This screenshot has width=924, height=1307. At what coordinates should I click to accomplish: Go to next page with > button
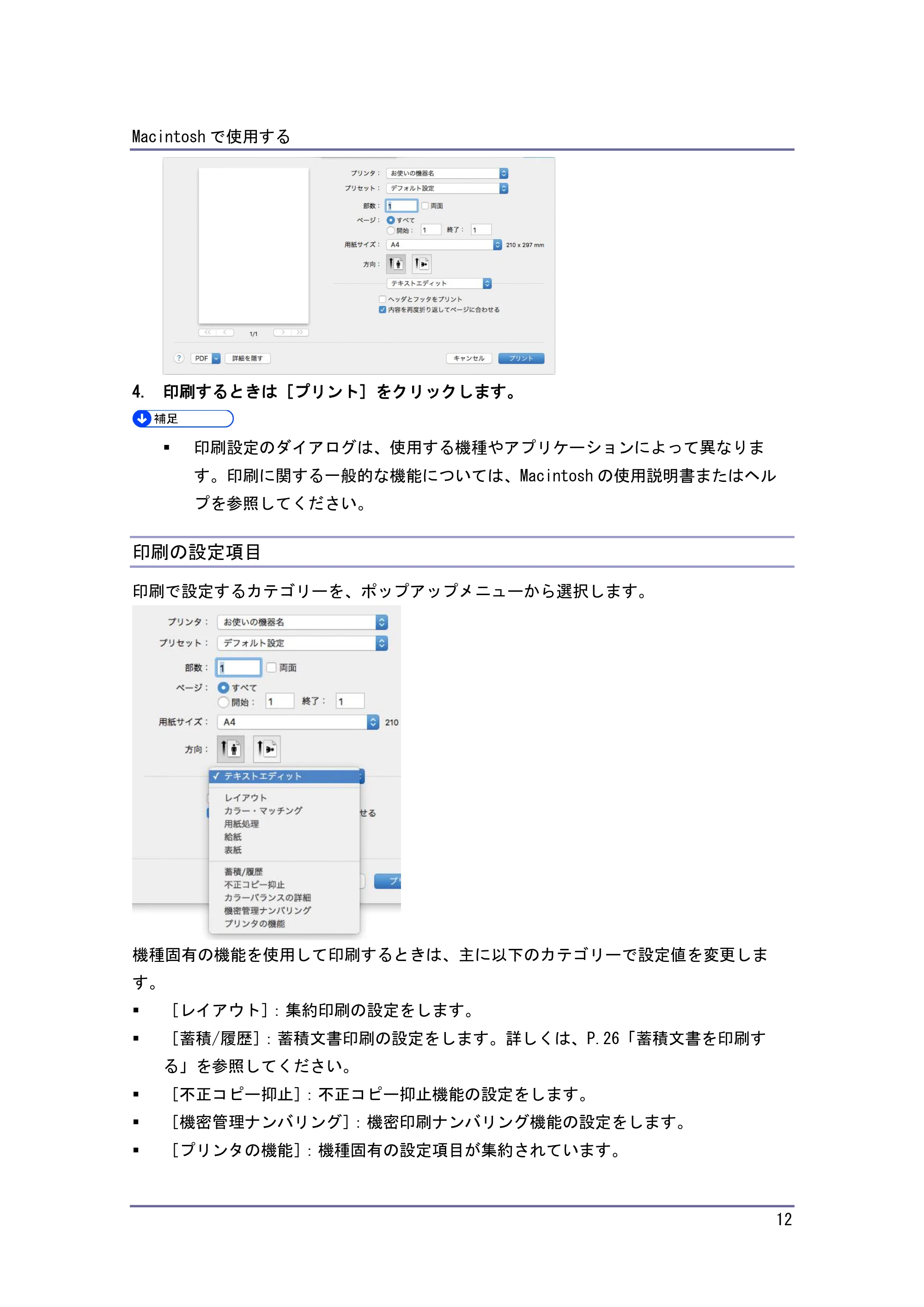282,333
